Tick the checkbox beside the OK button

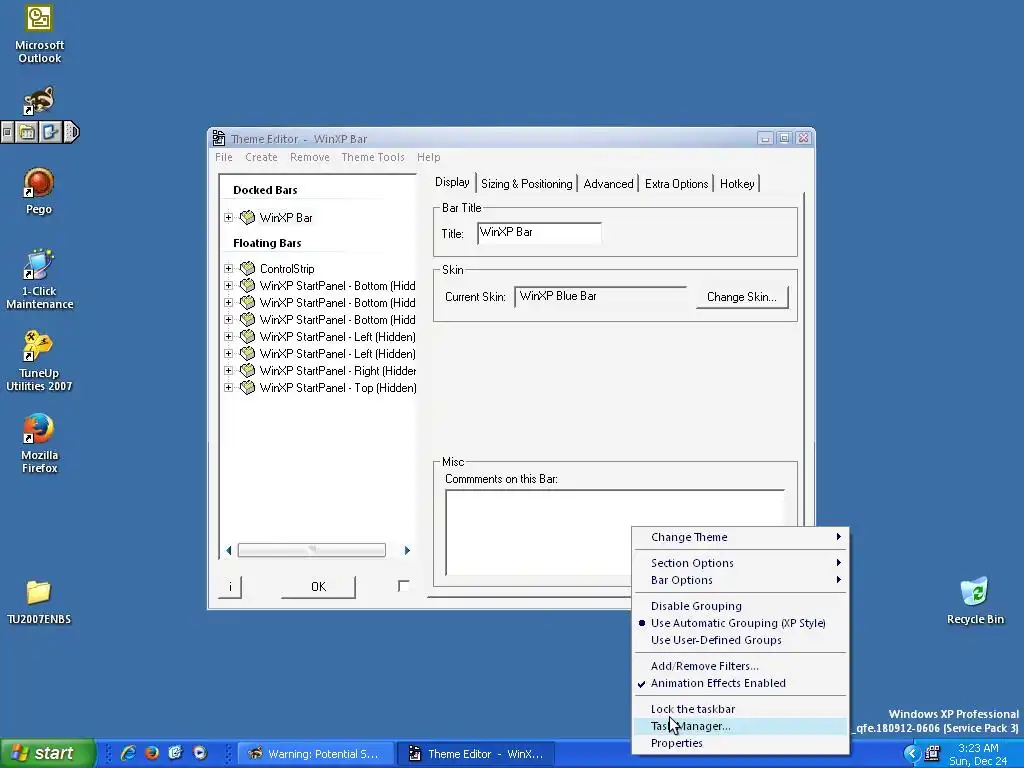click(x=404, y=586)
